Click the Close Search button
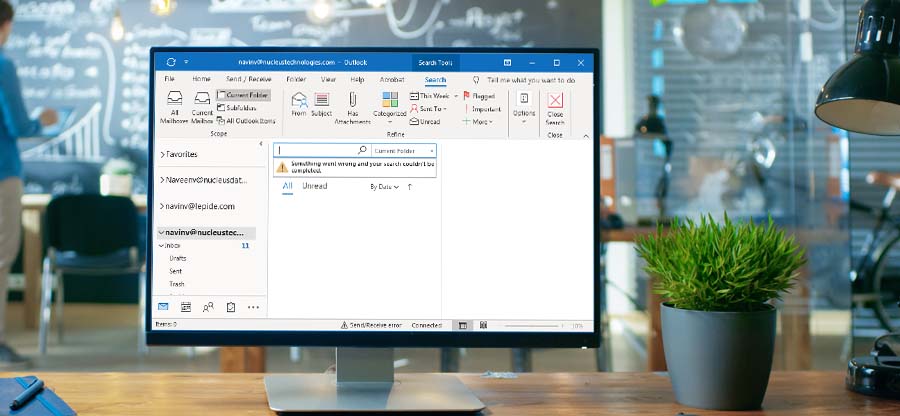Image resolution: width=900 pixels, height=416 pixels. (555, 109)
